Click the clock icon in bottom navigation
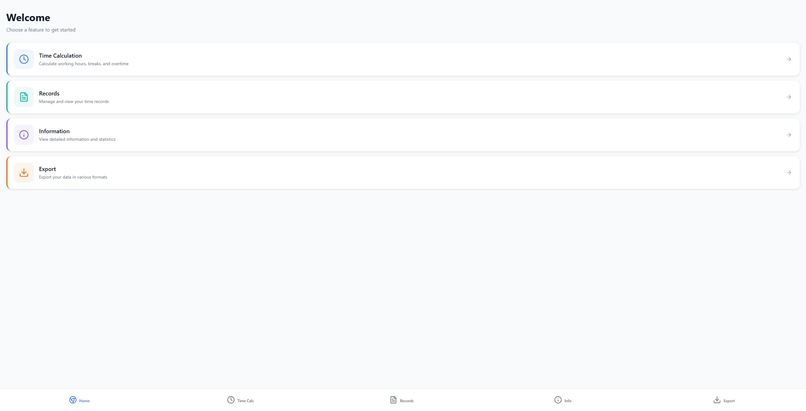Image resolution: width=806 pixels, height=411 pixels. pos(231,400)
